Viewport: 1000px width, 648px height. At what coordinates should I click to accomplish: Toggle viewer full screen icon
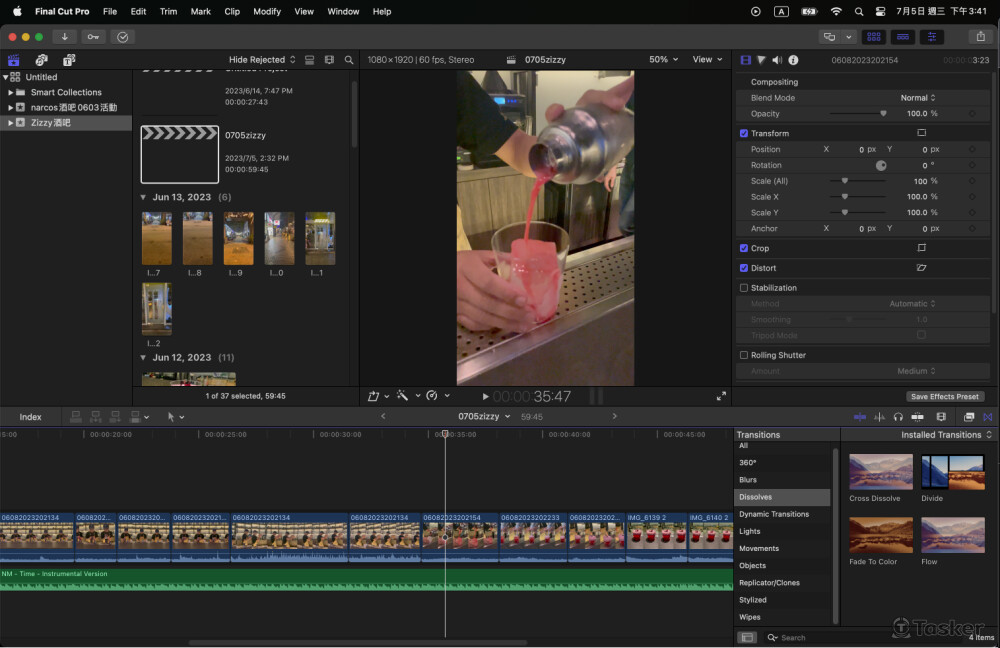coord(721,396)
